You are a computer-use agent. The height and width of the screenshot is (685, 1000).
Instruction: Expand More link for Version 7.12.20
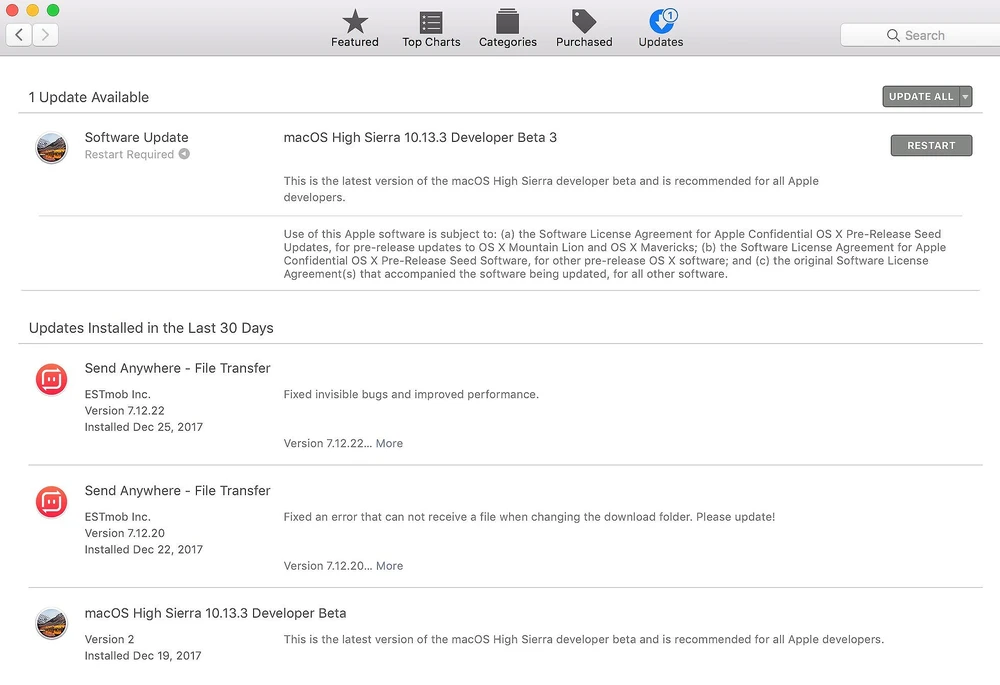point(389,566)
